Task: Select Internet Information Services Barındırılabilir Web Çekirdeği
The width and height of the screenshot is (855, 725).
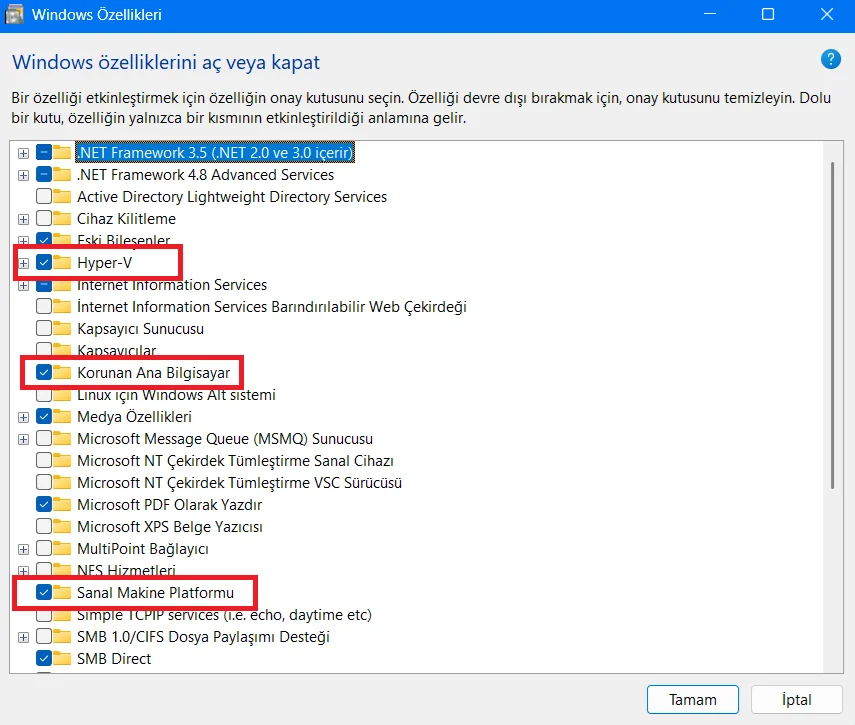Action: pyautogui.click(x=272, y=307)
